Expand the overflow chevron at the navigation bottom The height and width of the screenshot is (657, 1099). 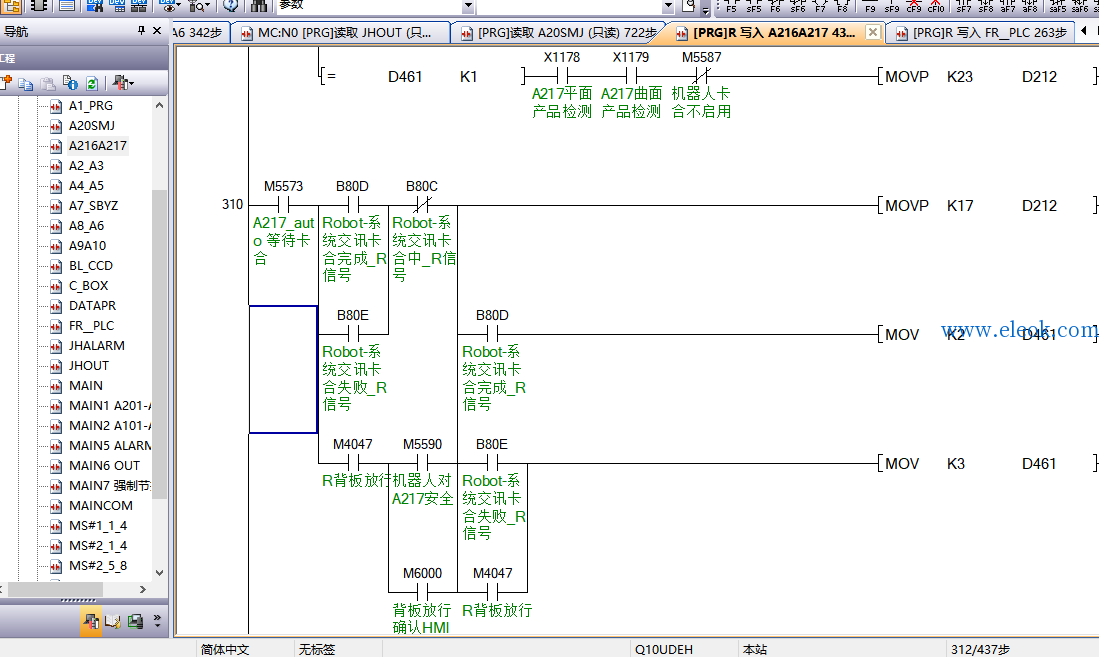(157, 621)
